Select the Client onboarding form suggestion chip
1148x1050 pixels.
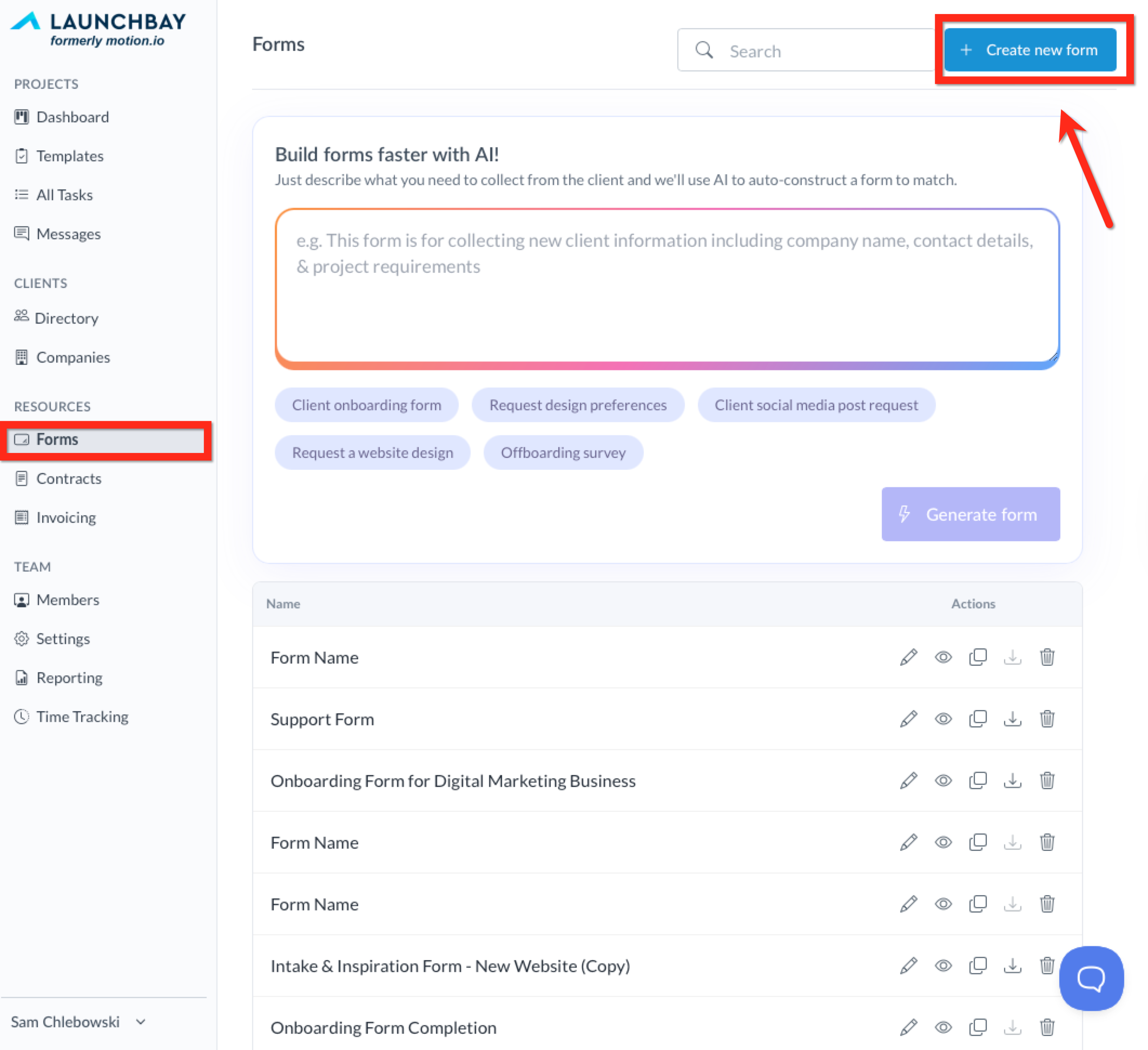(x=366, y=405)
